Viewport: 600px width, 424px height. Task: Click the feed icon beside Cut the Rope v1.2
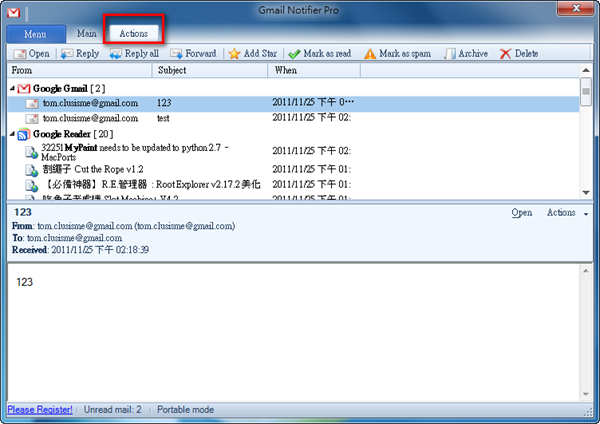pos(31,170)
